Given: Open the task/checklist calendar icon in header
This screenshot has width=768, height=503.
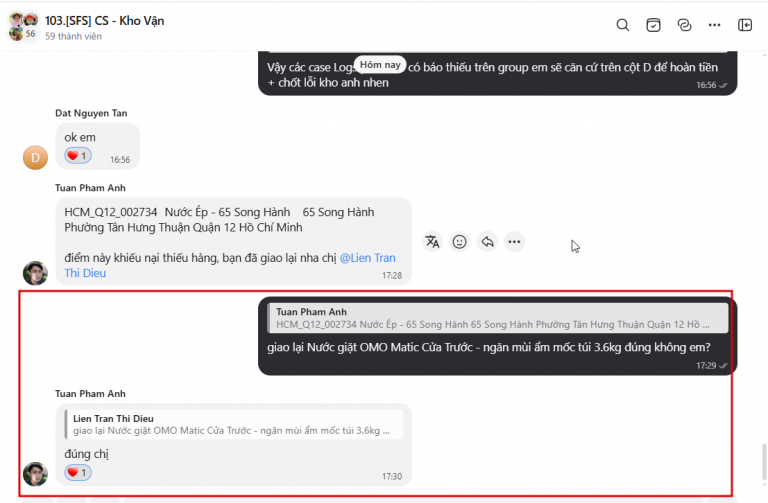Looking at the screenshot, I should click(x=653, y=25).
